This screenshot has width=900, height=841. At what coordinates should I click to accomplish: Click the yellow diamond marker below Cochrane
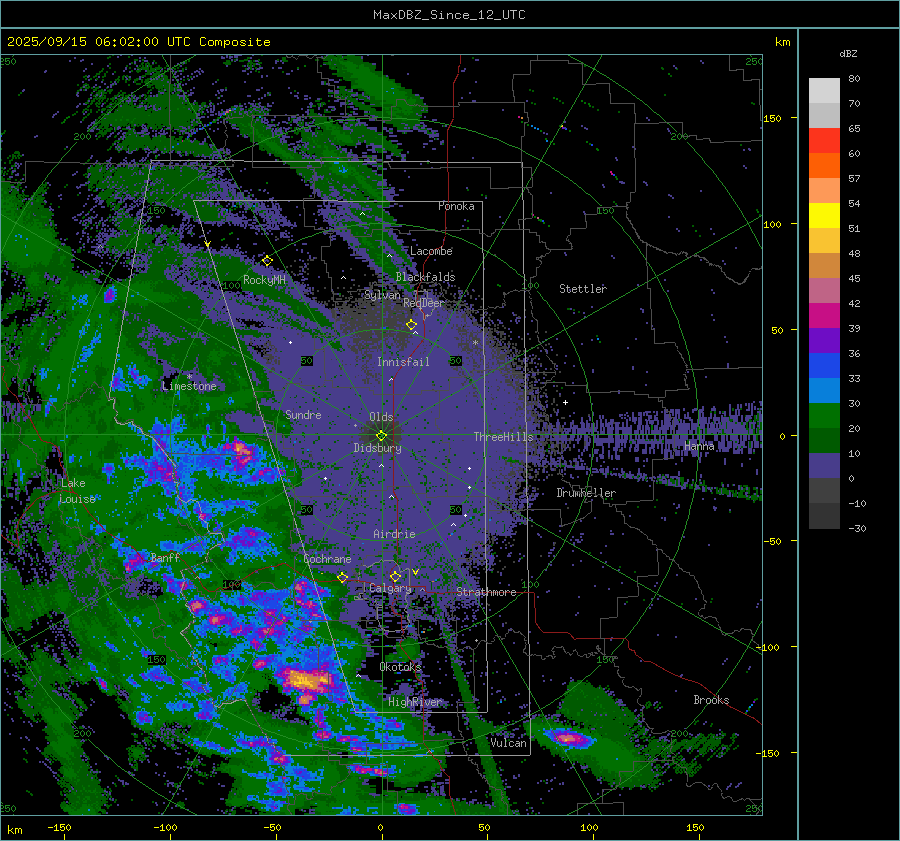[x=343, y=577]
